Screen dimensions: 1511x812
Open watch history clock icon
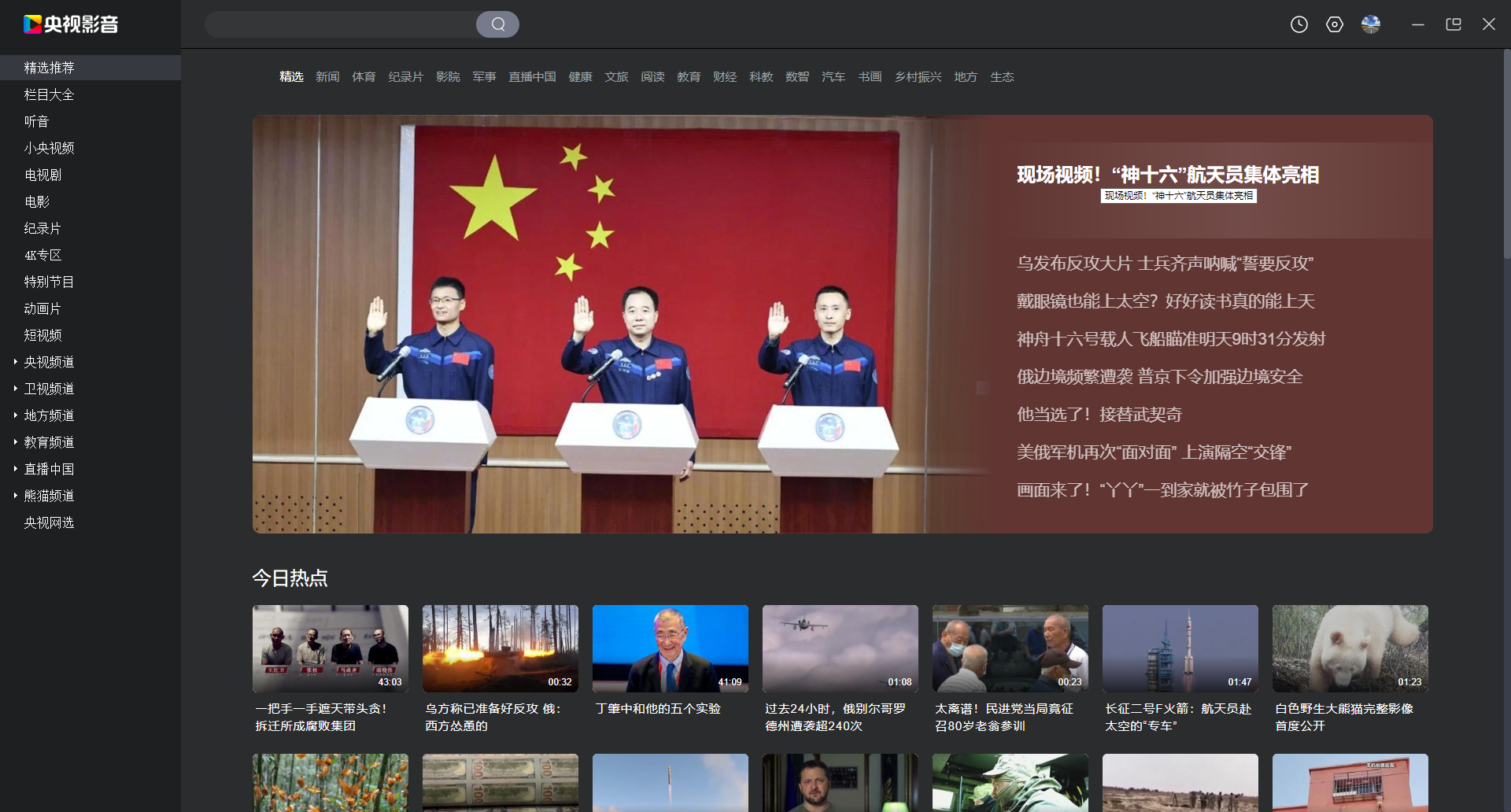coord(1299,24)
